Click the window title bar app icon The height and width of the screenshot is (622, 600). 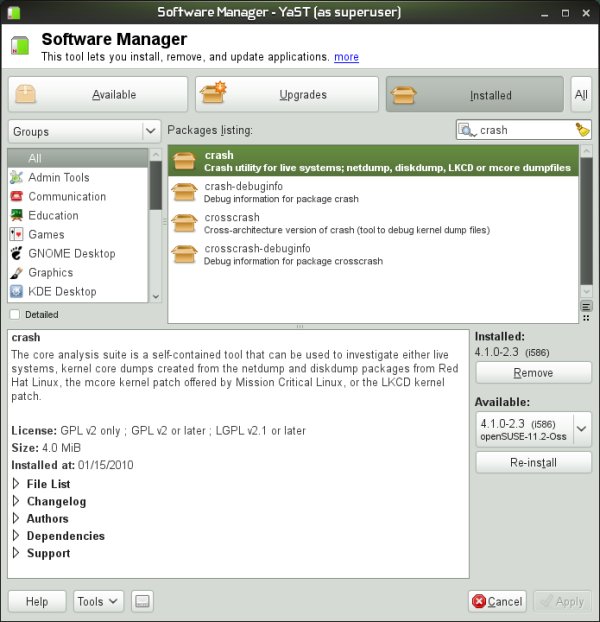coord(13,12)
